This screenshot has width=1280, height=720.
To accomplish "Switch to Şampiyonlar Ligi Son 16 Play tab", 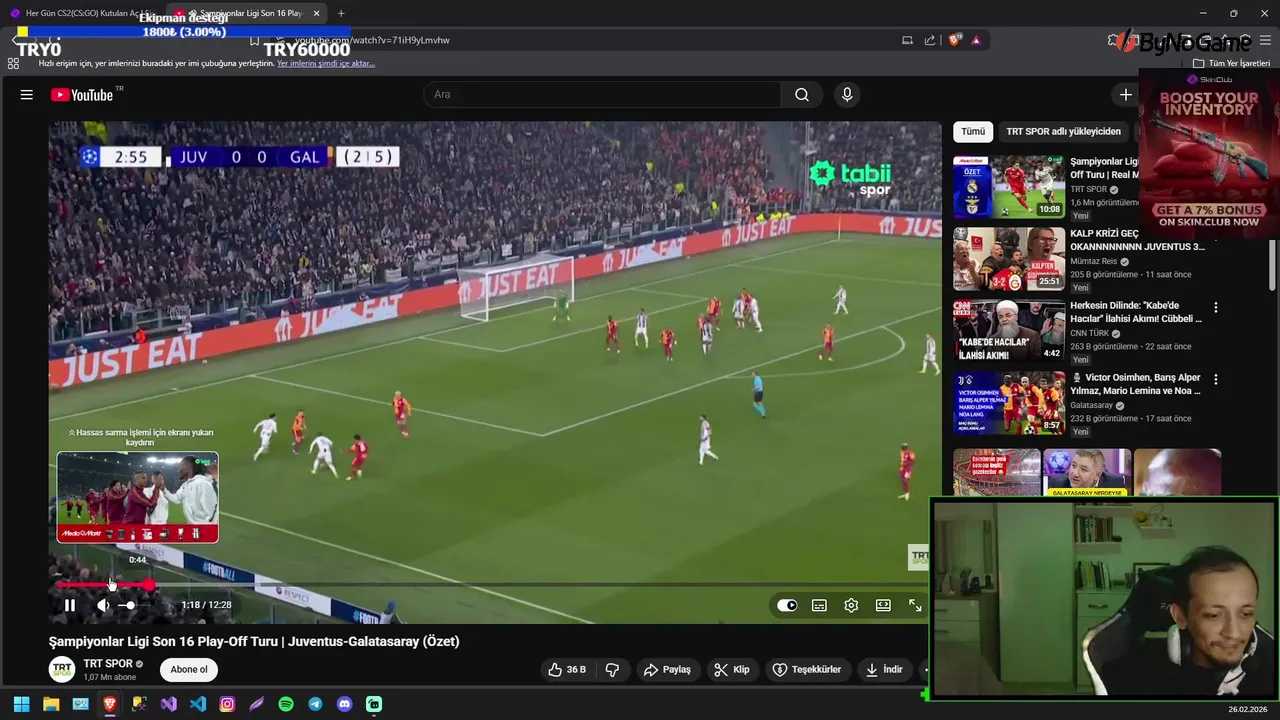I will 245,13.
